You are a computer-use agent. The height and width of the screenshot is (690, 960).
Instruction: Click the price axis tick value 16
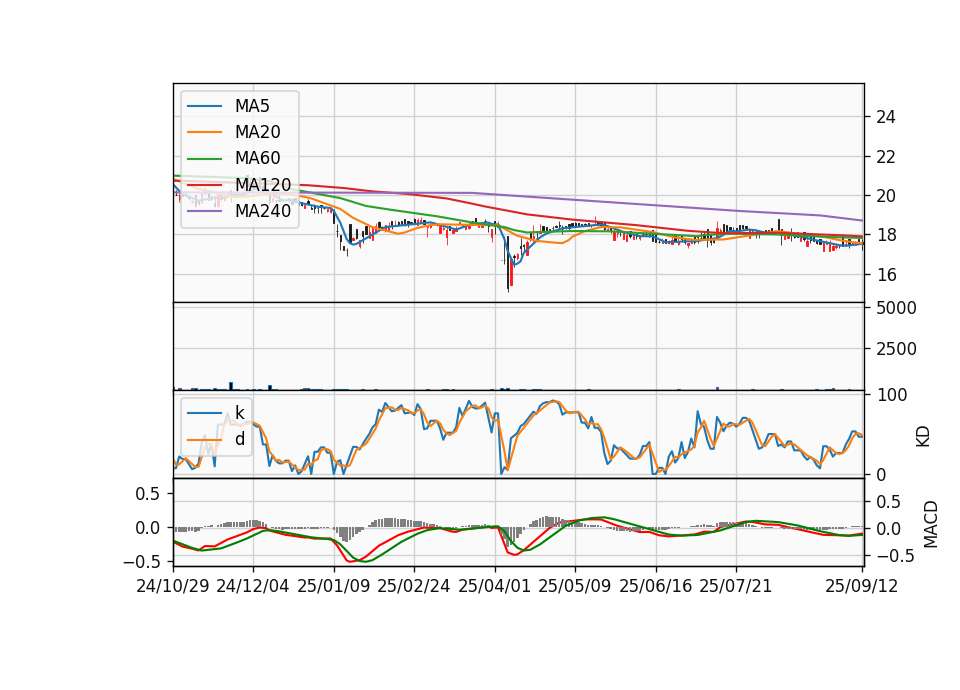pos(885,275)
